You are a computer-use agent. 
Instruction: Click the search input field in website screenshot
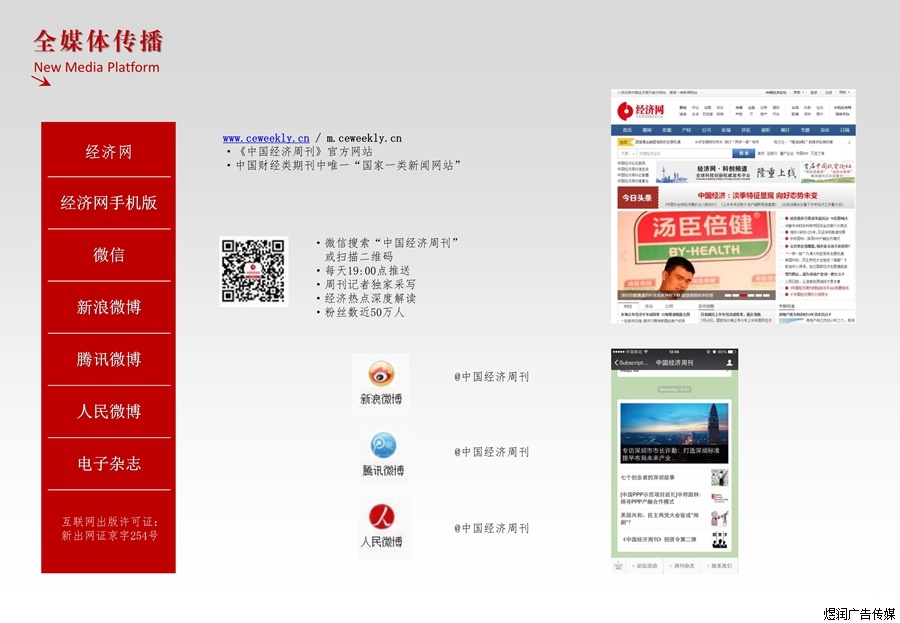pyautogui.click(x=684, y=153)
